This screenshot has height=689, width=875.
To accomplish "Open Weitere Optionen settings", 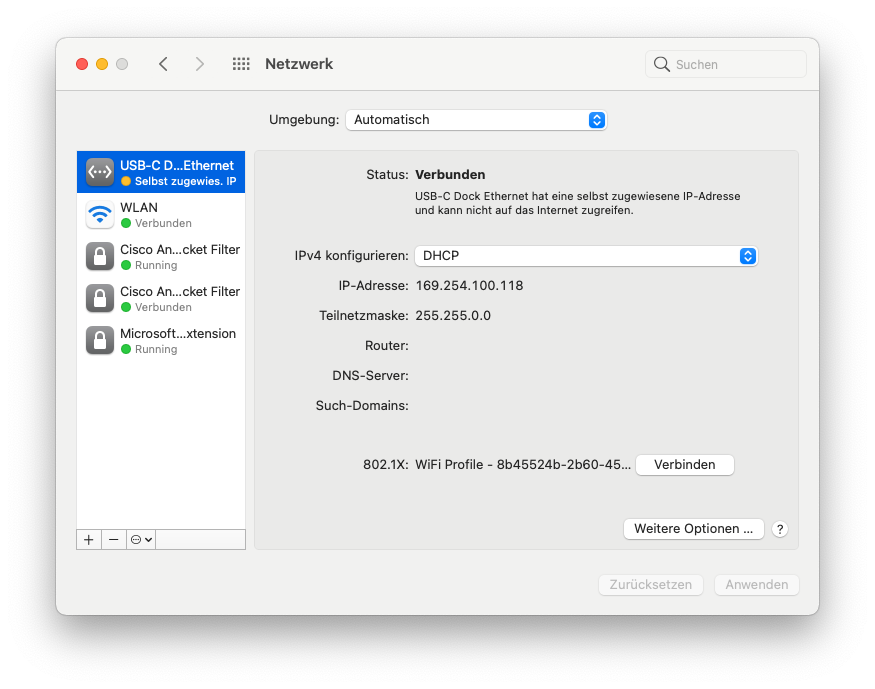I will point(693,528).
